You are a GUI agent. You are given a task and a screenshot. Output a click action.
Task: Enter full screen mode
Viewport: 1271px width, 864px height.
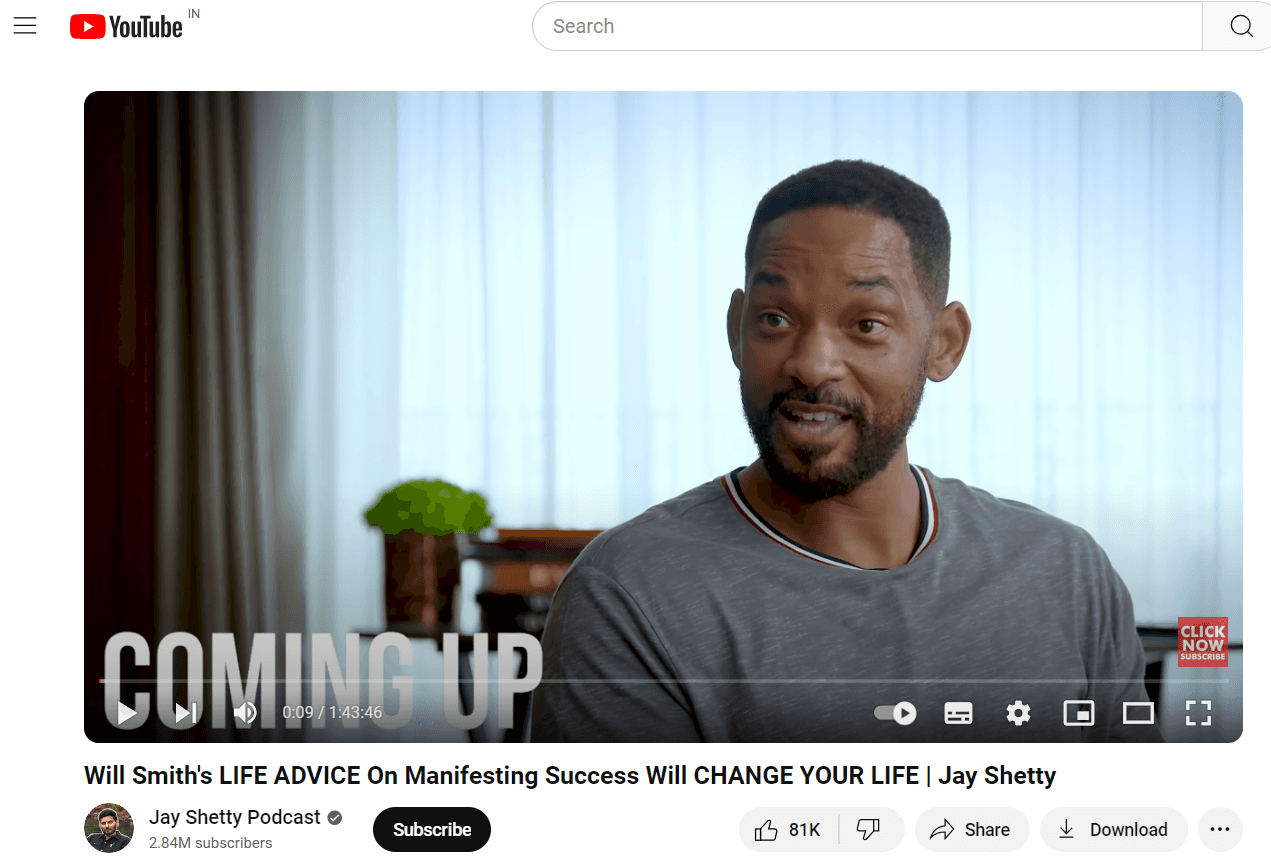coord(1198,713)
